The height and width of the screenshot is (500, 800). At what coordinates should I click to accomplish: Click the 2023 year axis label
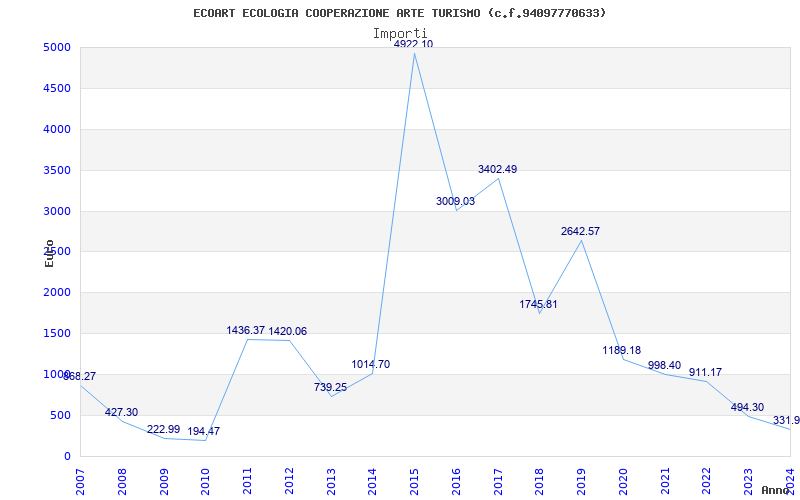(x=749, y=482)
